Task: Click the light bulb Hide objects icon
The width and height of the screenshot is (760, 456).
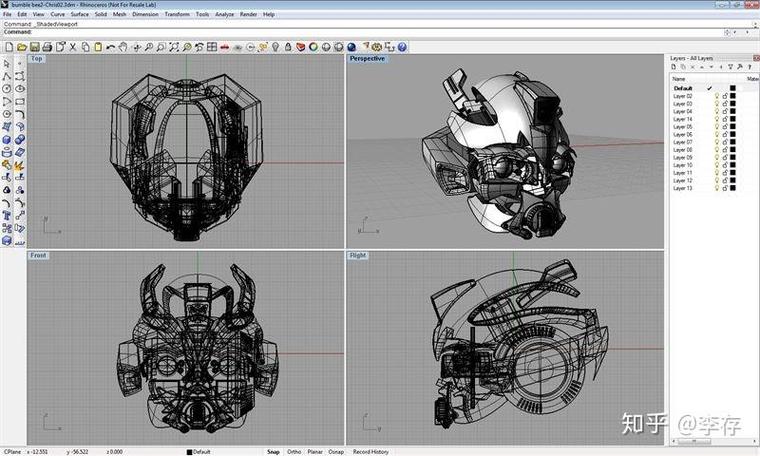Action: (275, 47)
